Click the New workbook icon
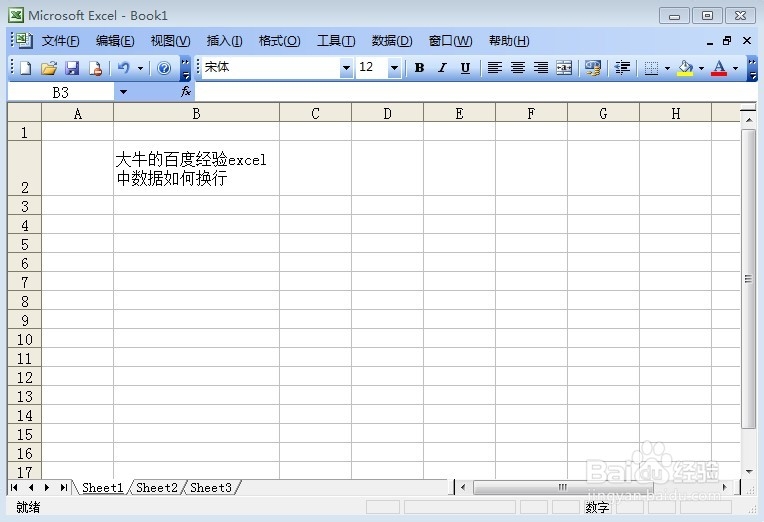The height and width of the screenshot is (522, 764). tap(25, 68)
